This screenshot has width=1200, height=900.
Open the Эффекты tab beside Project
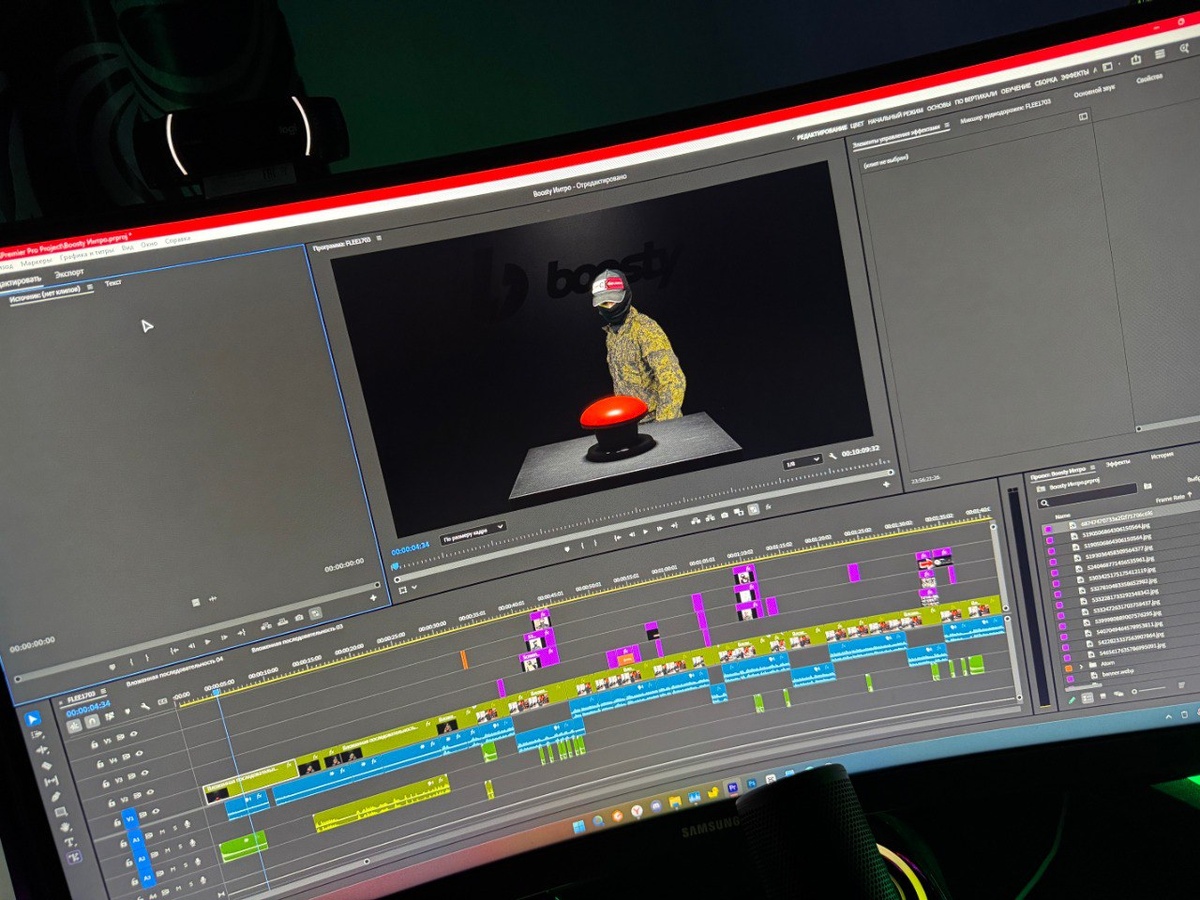[x=1118, y=463]
